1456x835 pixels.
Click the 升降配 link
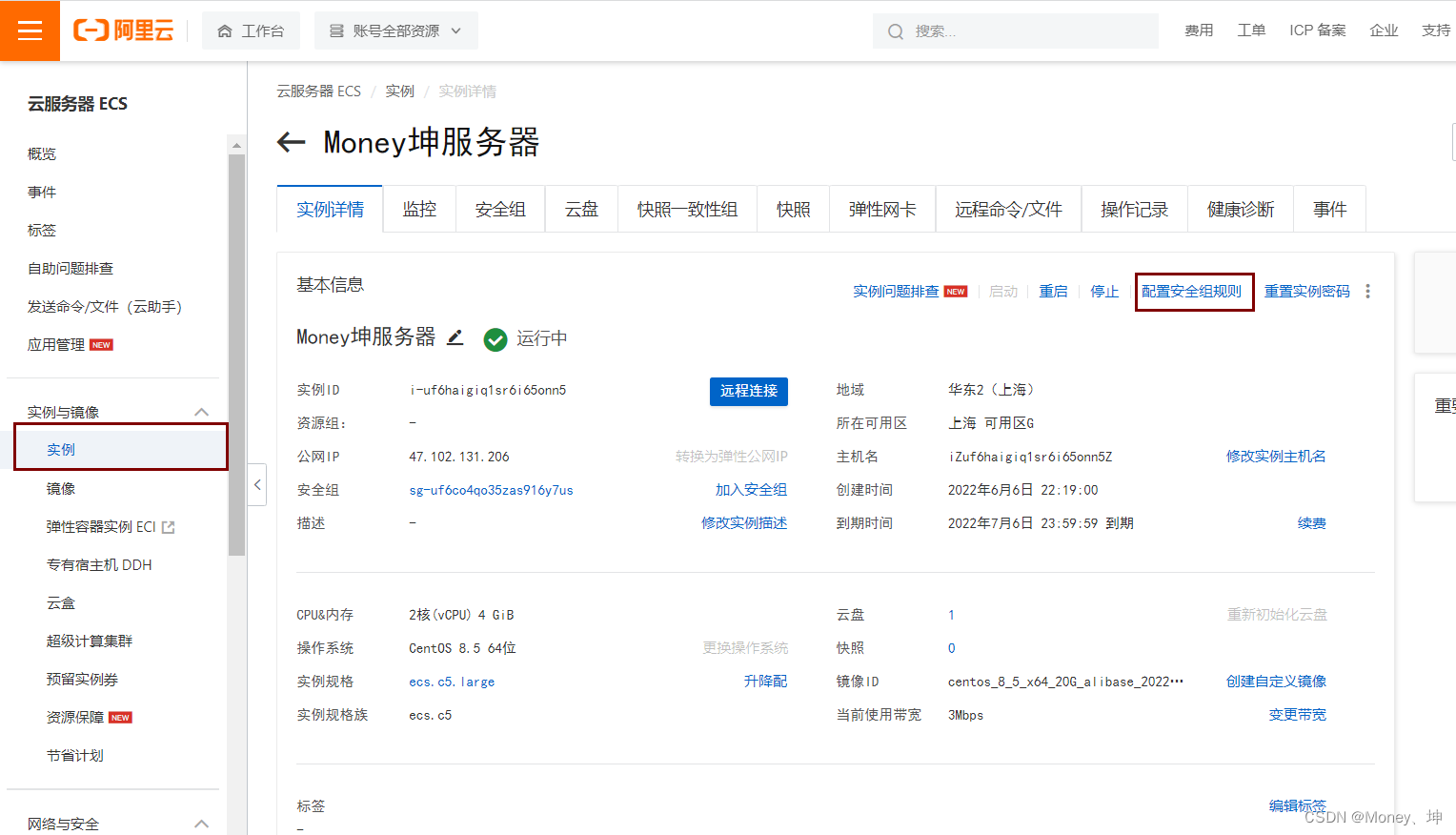click(765, 682)
